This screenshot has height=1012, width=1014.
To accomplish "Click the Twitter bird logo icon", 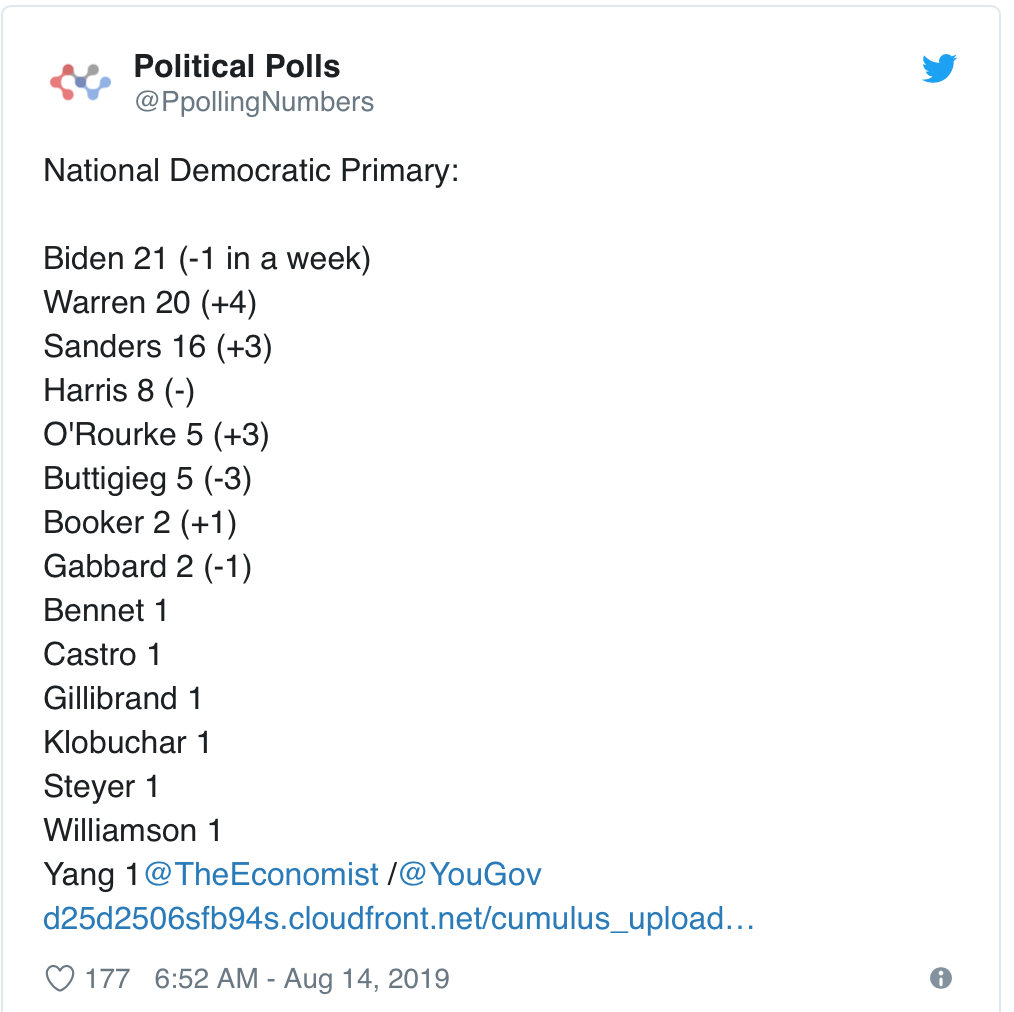I will click(x=939, y=68).
